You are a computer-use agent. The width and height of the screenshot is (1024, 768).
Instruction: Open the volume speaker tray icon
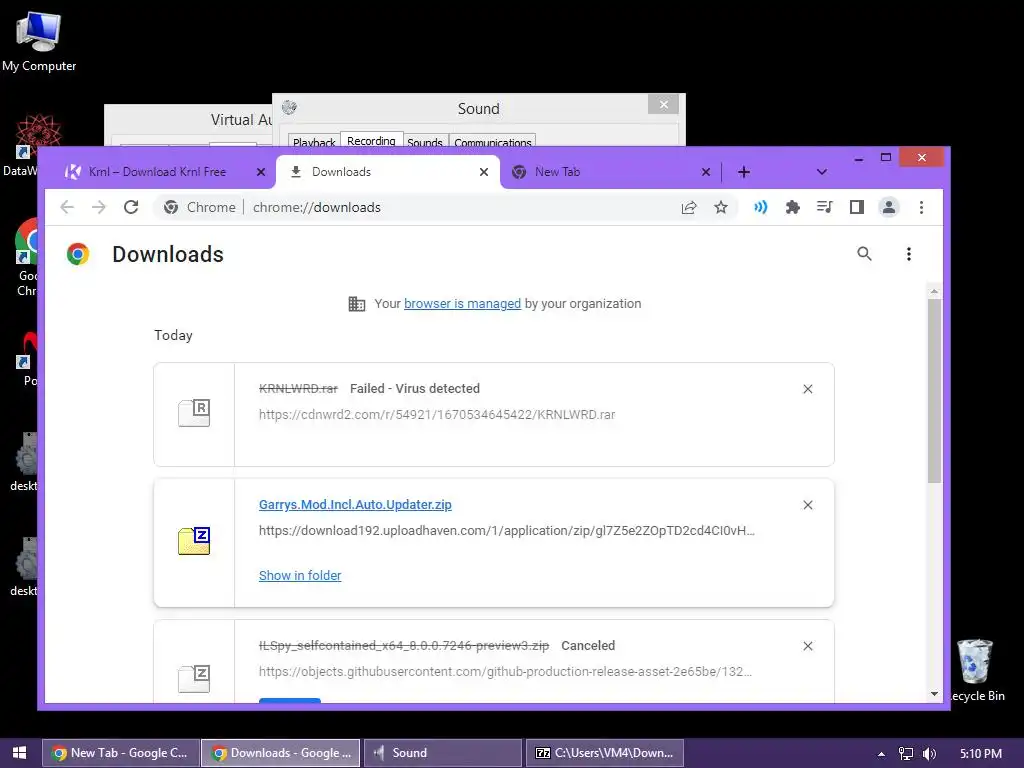coord(929,754)
